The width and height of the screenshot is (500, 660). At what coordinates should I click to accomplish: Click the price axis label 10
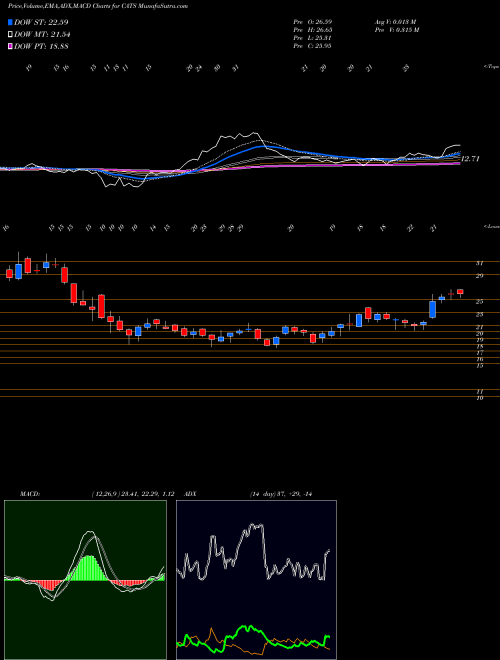[479, 398]
